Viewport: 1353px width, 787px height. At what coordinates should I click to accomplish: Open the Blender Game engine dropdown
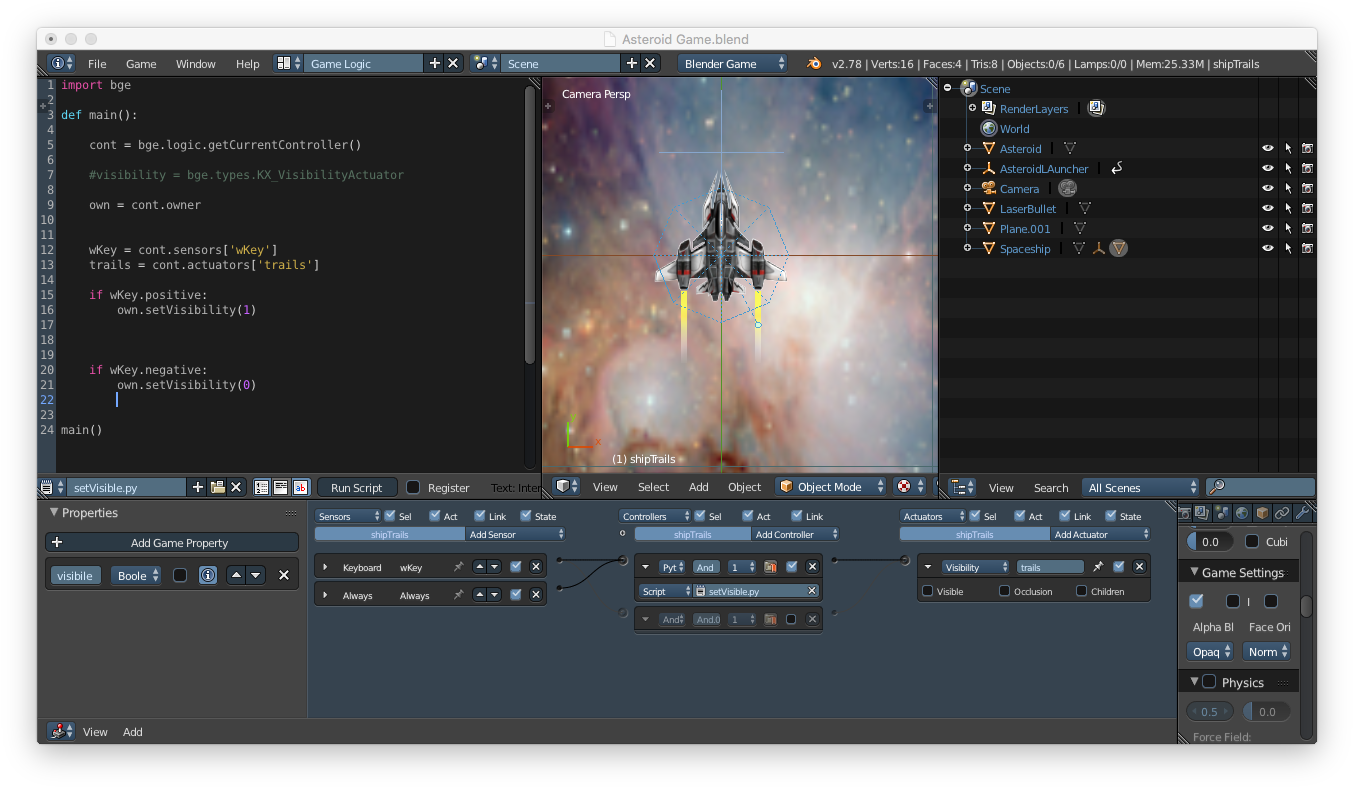[731, 63]
